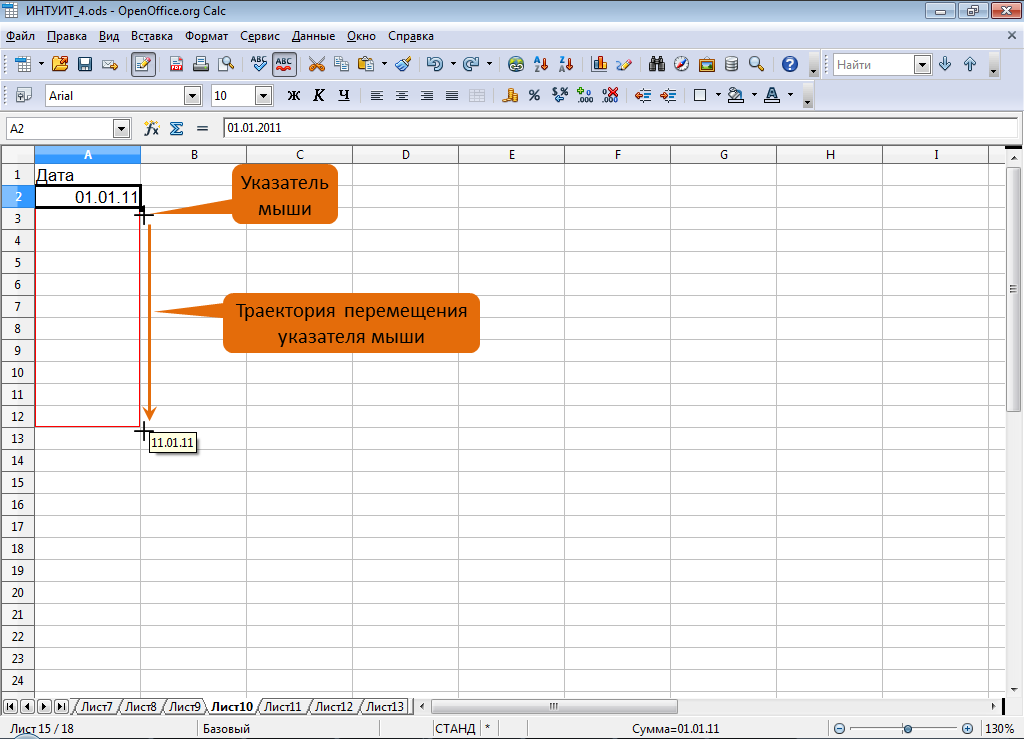Expand the font size 10 dropdown
The width and height of the screenshot is (1024, 739).
pos(263,96)
